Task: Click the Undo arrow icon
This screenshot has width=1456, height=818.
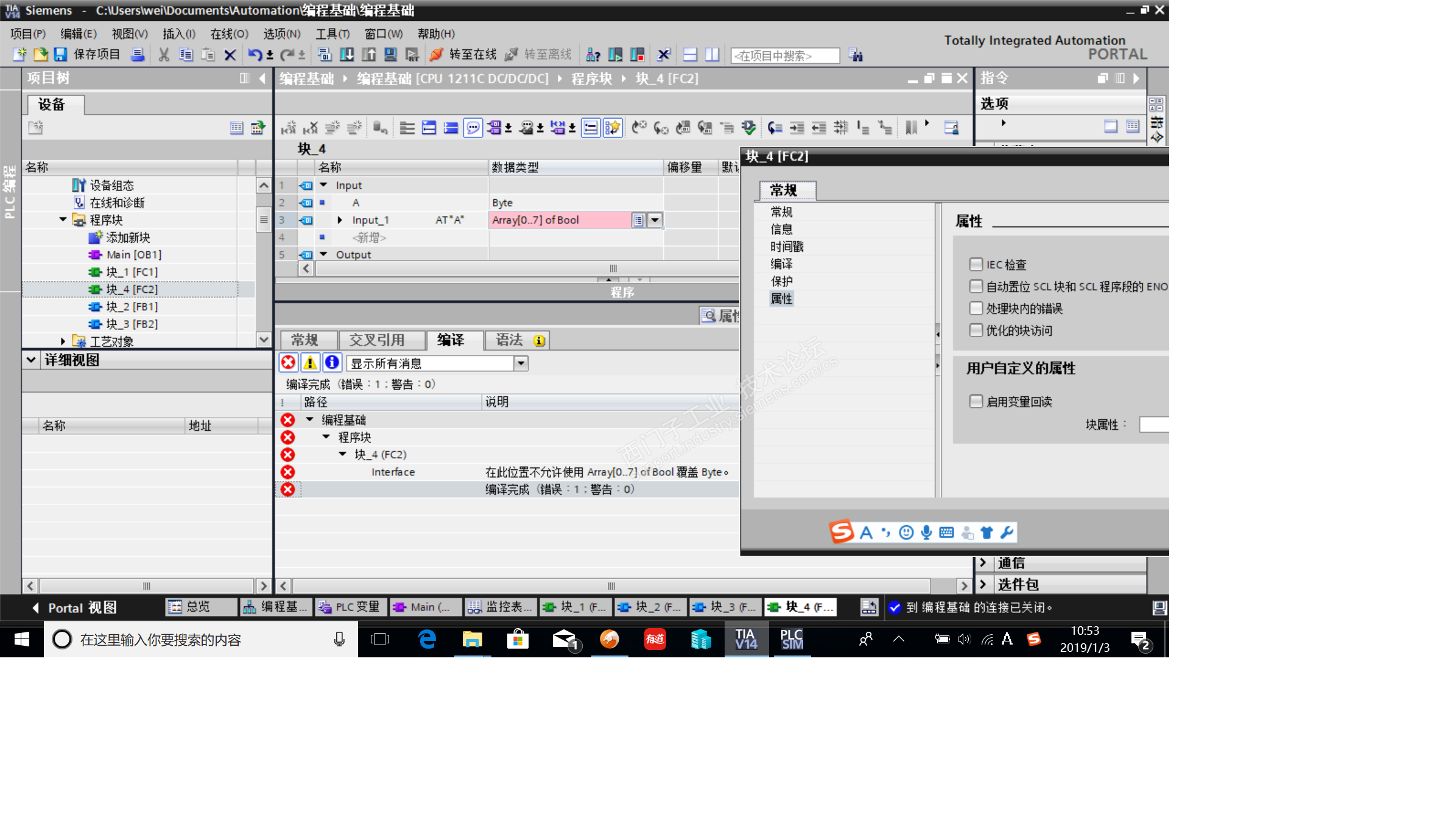Action: click(x=254, y=55)
